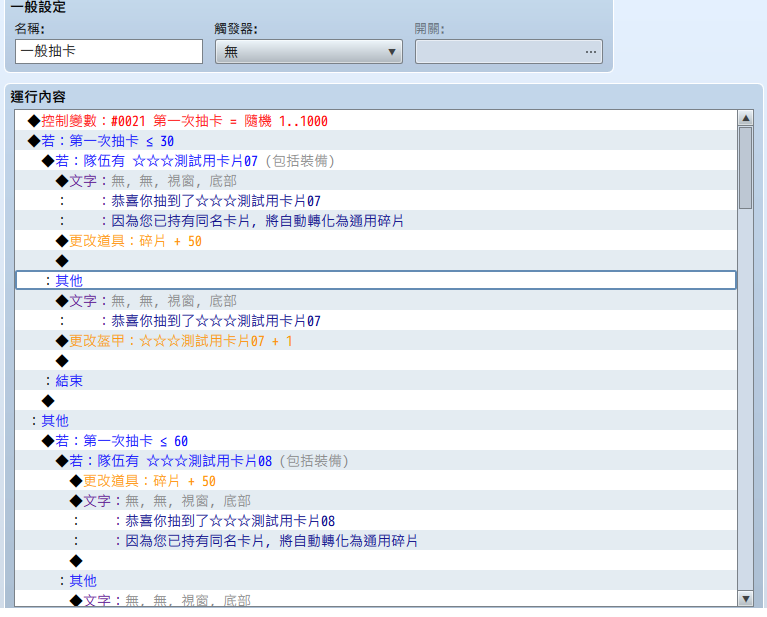Select the first 文字:無, 無, 視窗, 底部 line

tap(376, 181)
